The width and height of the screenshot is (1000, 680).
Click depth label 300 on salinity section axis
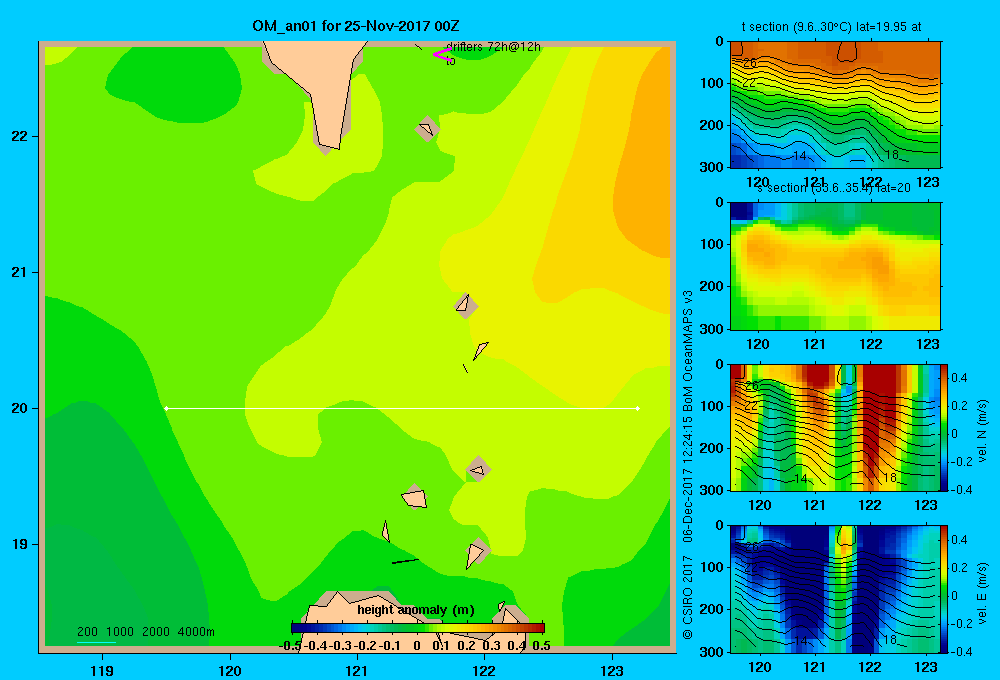pos(711,329)
